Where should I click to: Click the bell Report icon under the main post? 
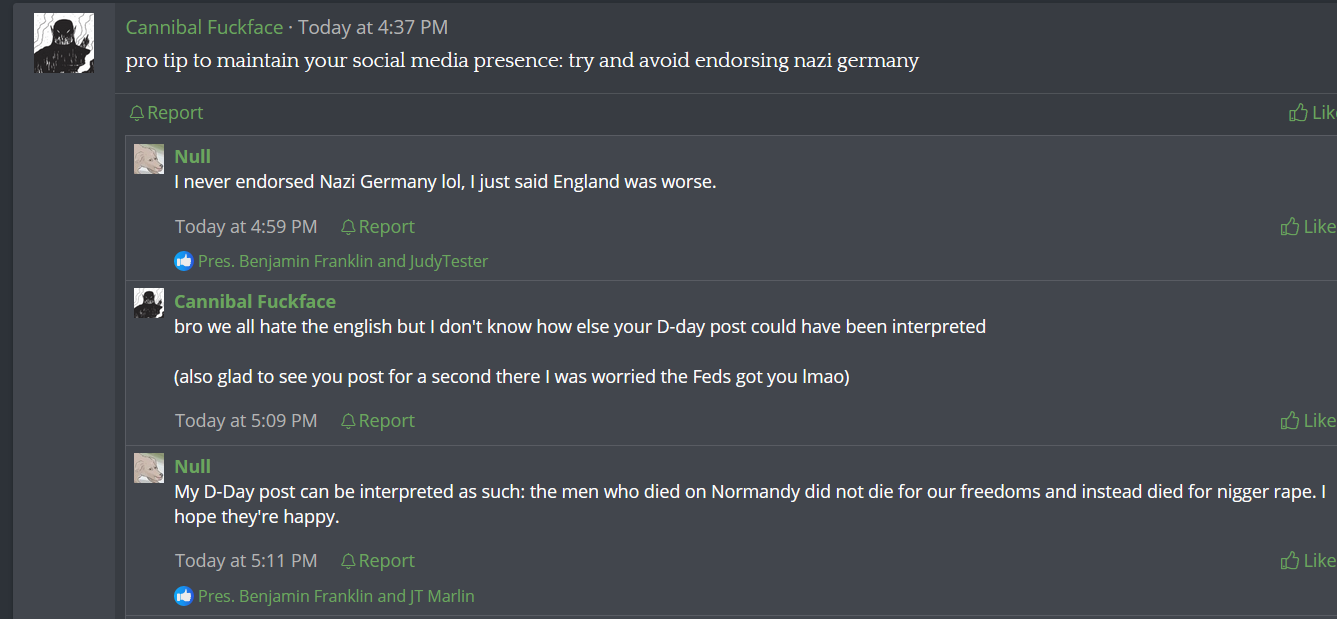point(137,113)
